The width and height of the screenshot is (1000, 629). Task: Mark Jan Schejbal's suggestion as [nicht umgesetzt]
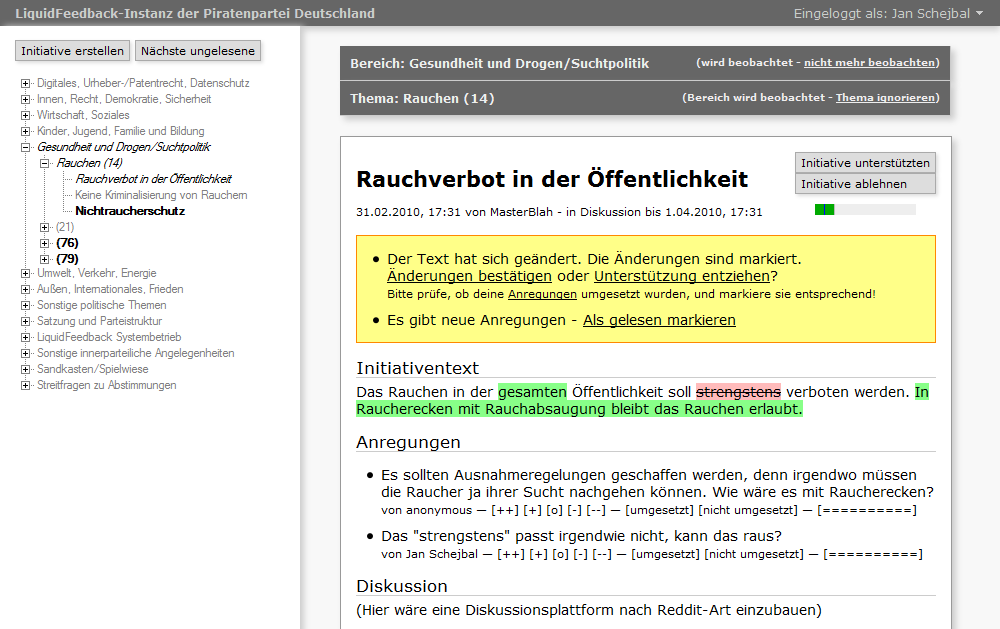pos(757,553)
